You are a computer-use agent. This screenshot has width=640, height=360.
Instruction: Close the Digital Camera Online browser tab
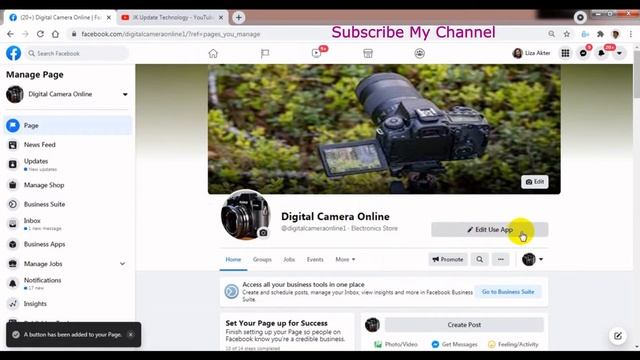point(109,18)
